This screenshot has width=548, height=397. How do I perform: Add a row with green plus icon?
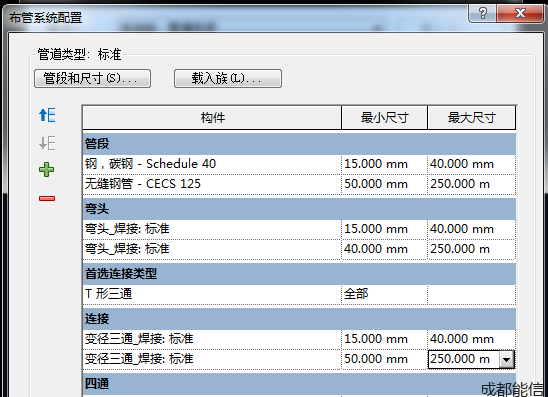[x=46, y=170]
